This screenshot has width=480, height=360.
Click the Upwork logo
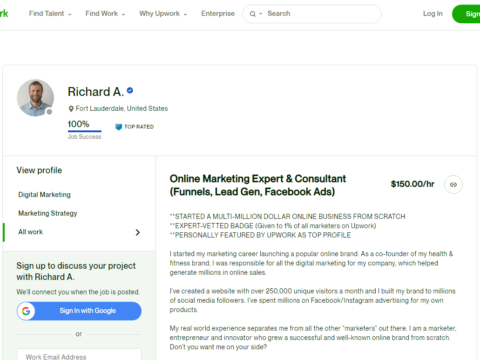4,13
